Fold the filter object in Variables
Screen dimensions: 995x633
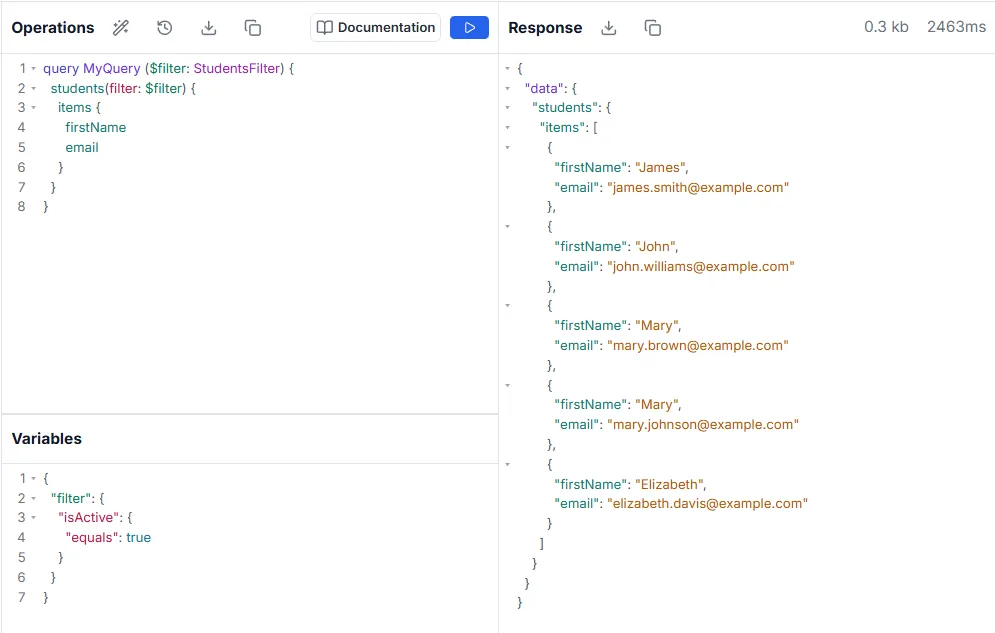(33, 498)
